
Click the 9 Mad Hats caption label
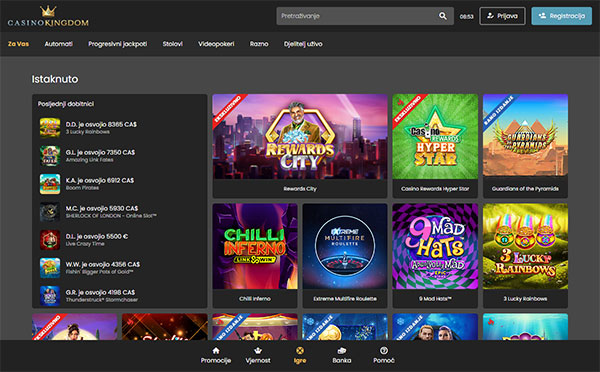click(x=435, y=299)
